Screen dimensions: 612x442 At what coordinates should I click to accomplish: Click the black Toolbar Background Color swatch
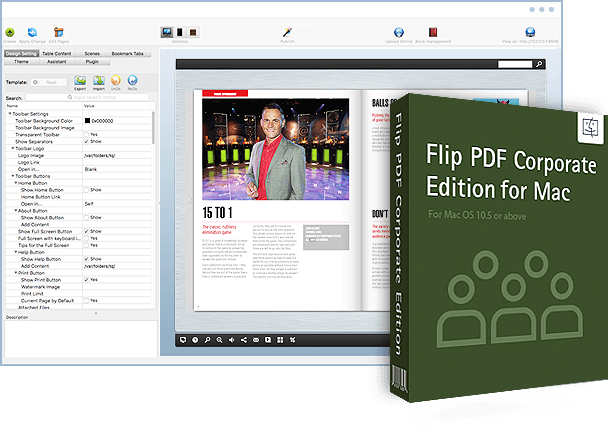[87, 121]
